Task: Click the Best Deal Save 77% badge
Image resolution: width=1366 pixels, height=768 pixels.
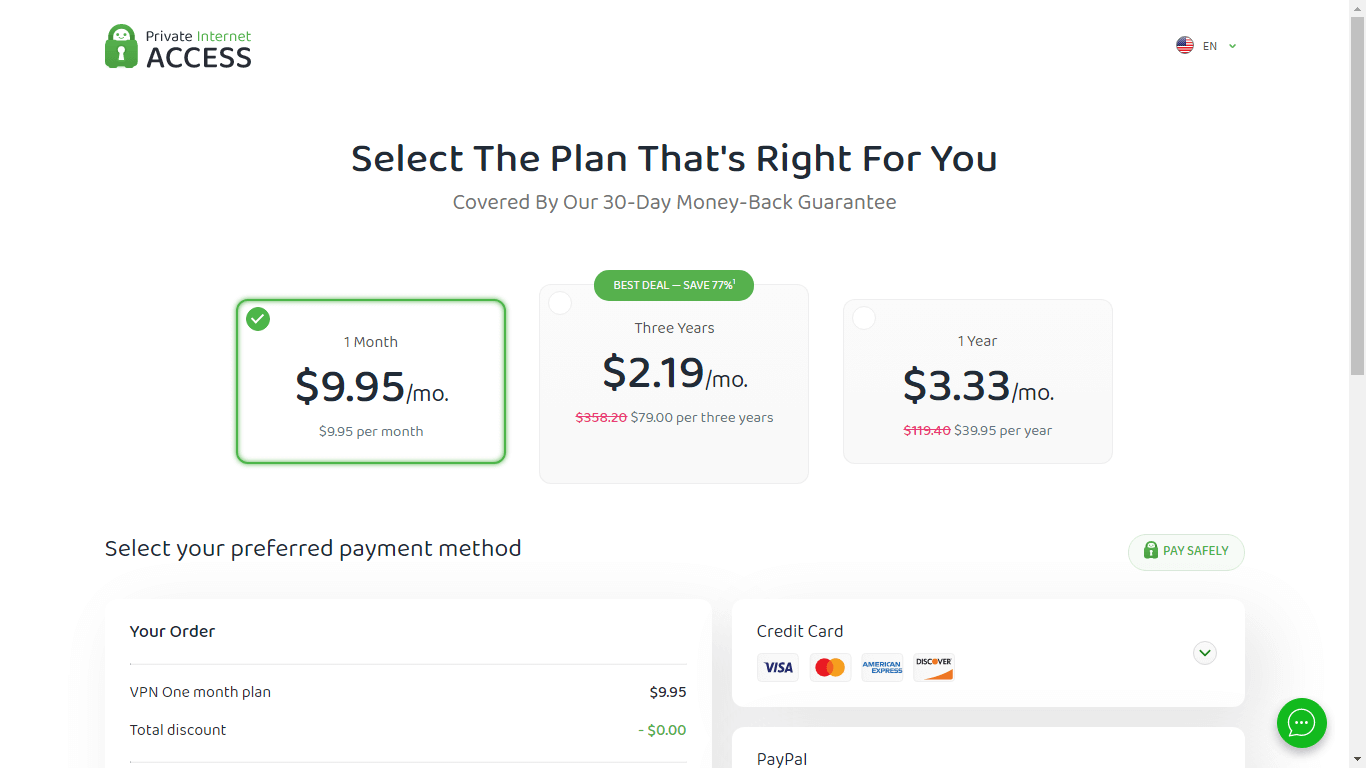Action: pos(673,285)
